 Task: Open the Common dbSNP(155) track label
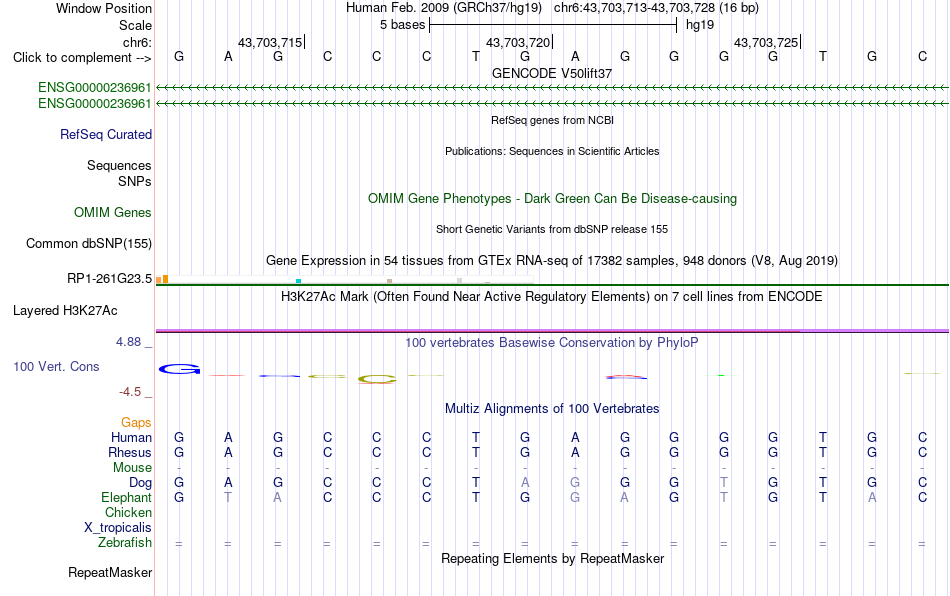[x=88, y=243]
